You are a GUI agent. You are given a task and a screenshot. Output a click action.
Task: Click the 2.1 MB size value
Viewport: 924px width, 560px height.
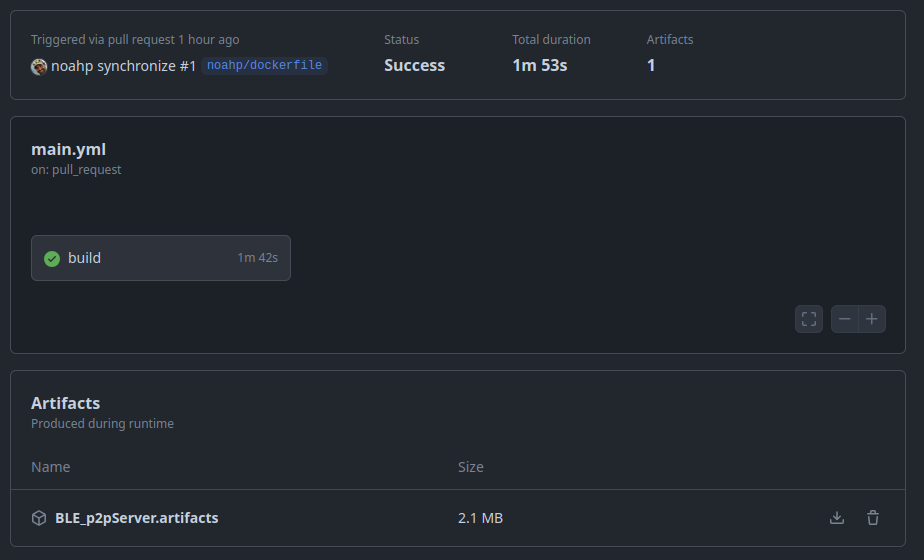coord(480,518)
